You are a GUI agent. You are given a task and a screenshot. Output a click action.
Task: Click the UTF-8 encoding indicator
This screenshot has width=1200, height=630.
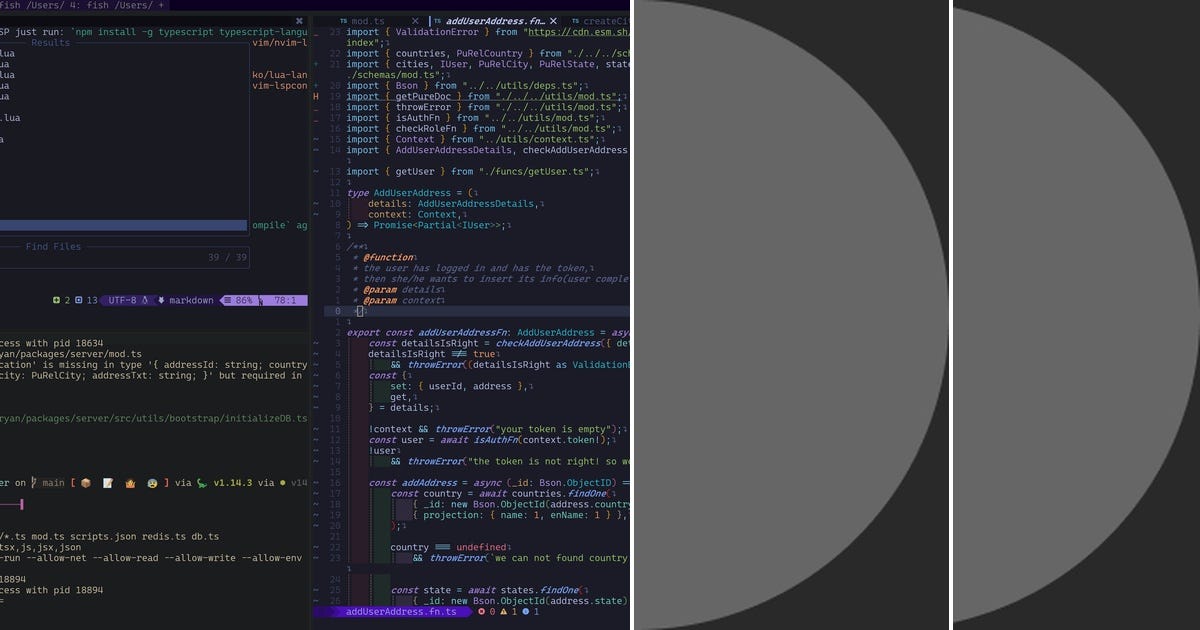click(x=128, y=300)
